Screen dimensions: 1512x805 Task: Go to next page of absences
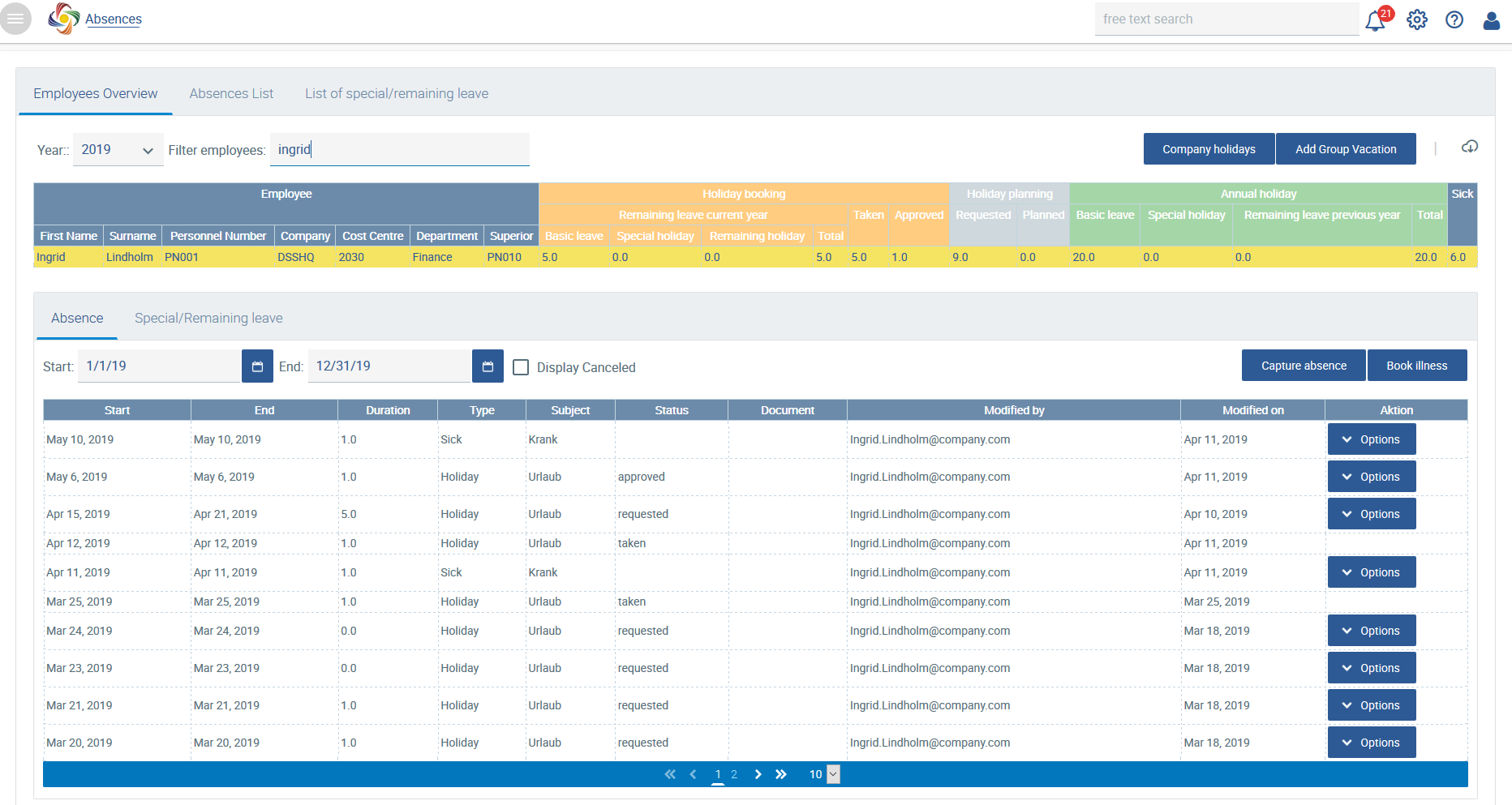pos(758,774)
